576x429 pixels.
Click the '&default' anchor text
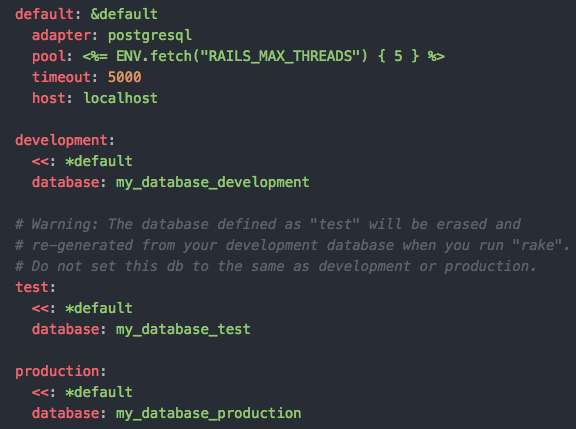pyautogui.click(x=124, y=14)
